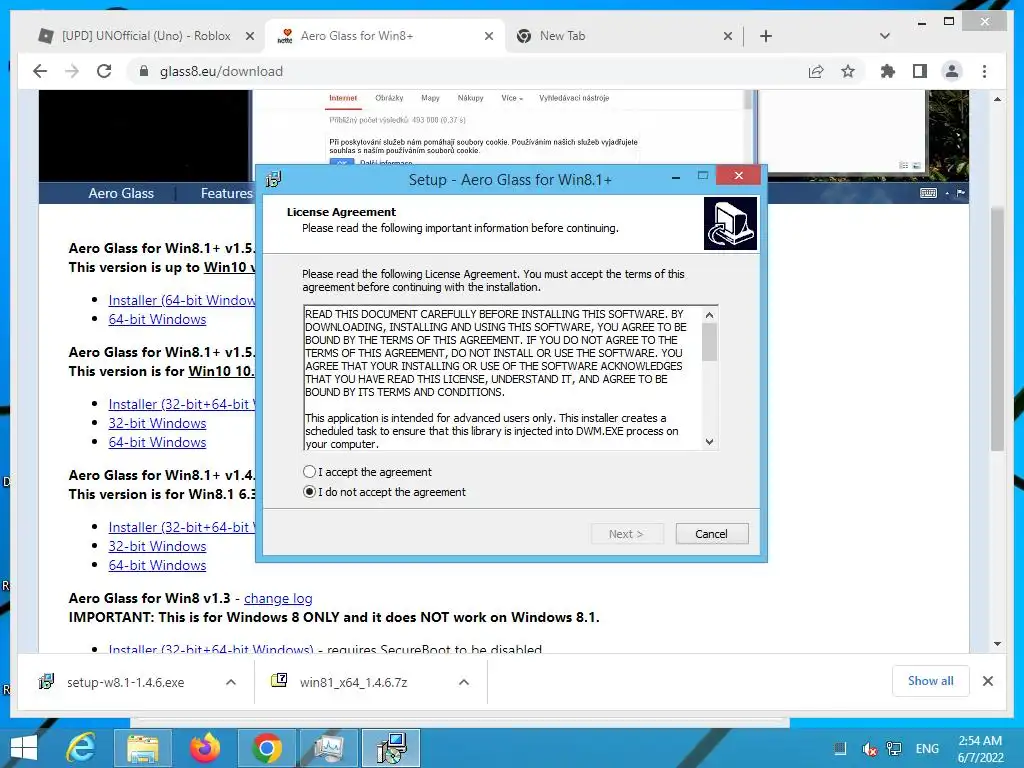Toggle the Chrome side panel icon
Image resolution: width=1024 pixels, height=768 pixels.
coord(920,71)
